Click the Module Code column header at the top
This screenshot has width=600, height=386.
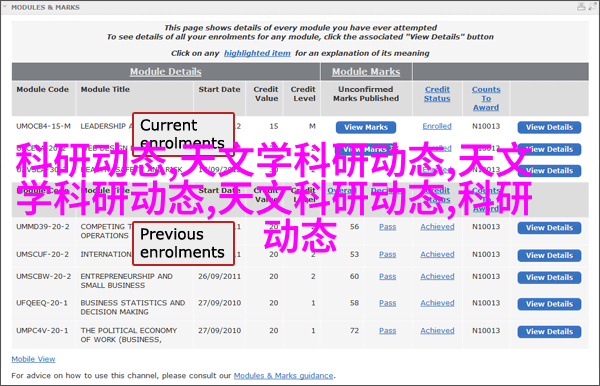[42, 89]
